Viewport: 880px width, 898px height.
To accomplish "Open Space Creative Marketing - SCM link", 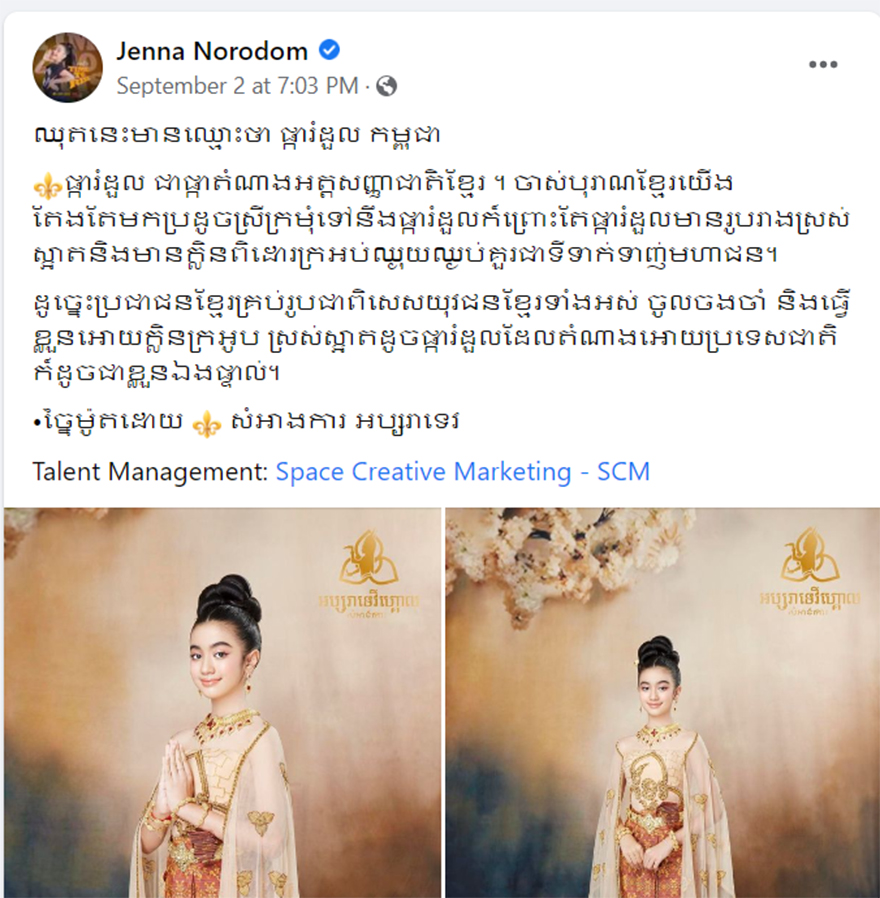I will tap(463, 472).
